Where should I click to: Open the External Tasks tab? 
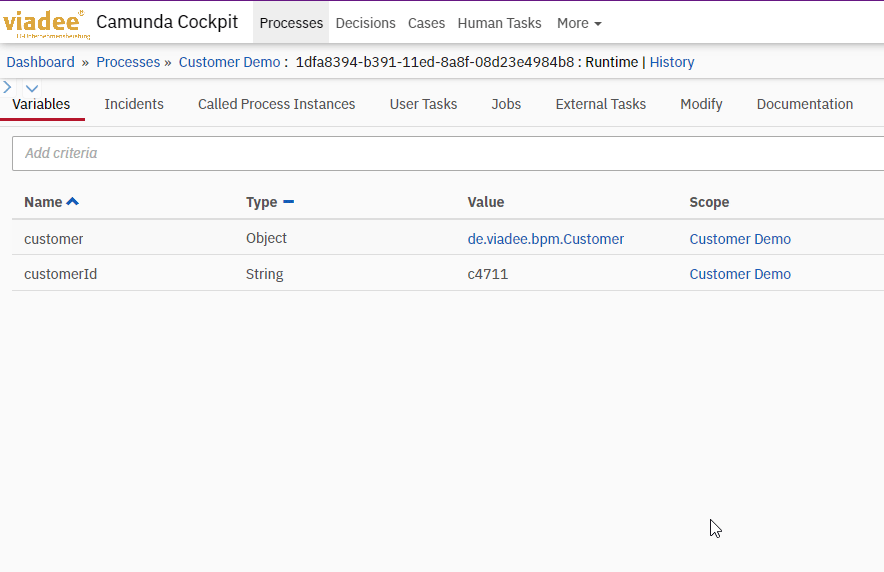click(x=600, y=104)
